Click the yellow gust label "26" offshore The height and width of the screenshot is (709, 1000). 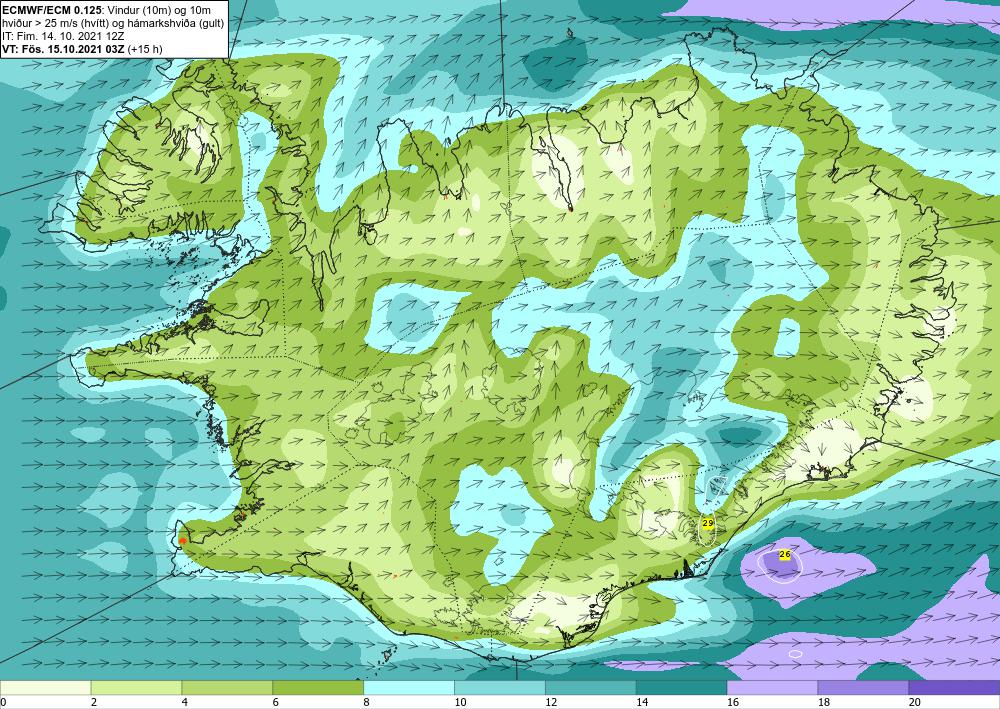pyautogui.click(x=785, y=554)
